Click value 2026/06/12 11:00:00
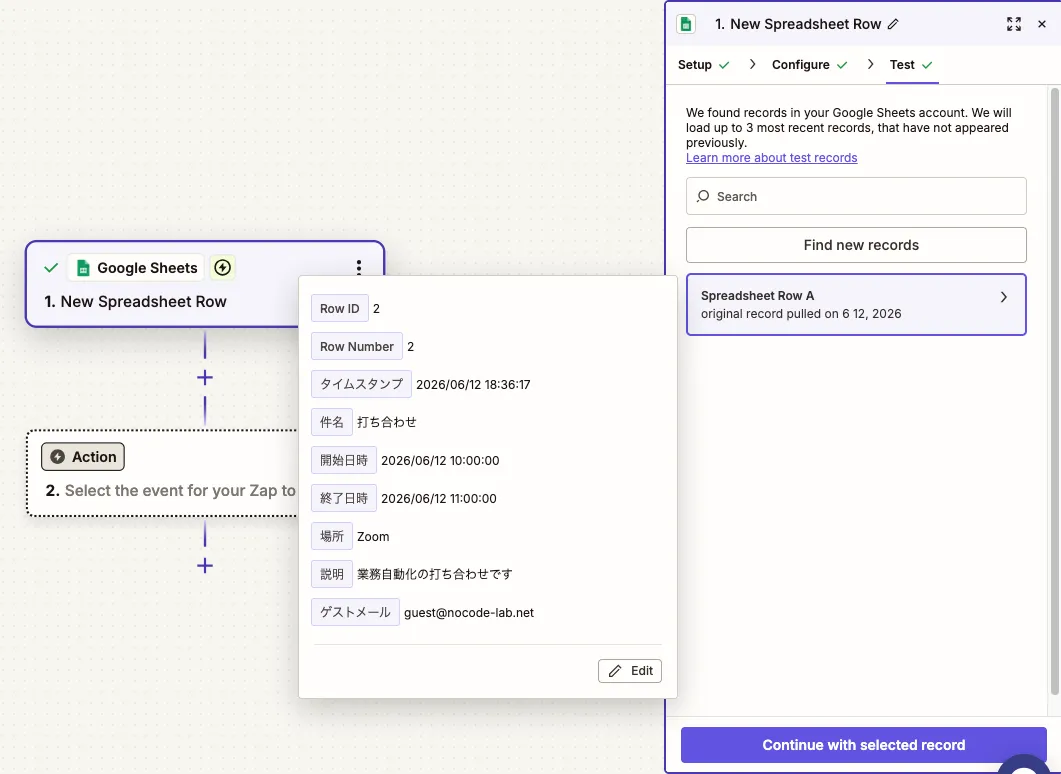This screenshot has width=1061, height=774. point(438,499)
